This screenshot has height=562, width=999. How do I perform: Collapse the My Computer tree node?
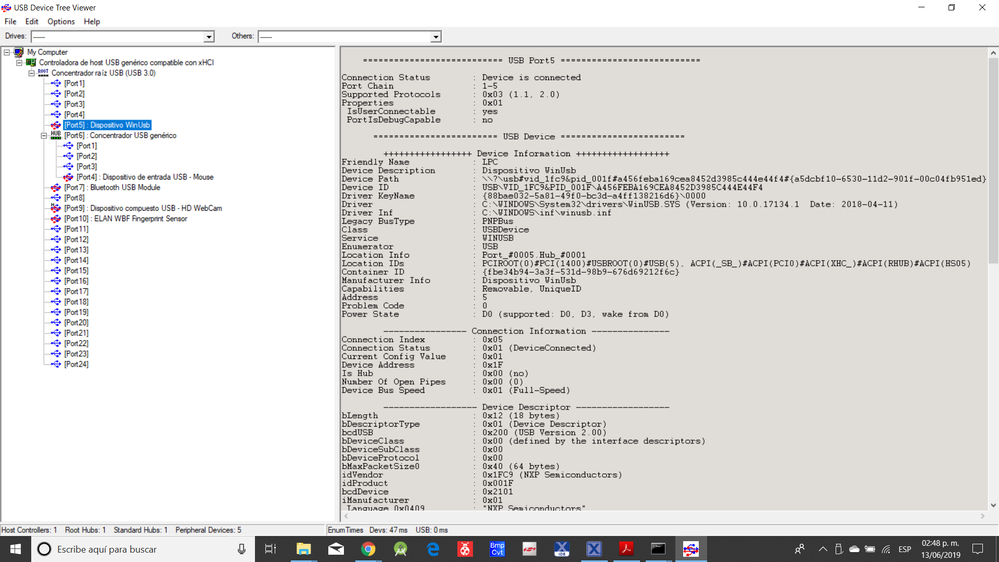[x=7, y=52]
